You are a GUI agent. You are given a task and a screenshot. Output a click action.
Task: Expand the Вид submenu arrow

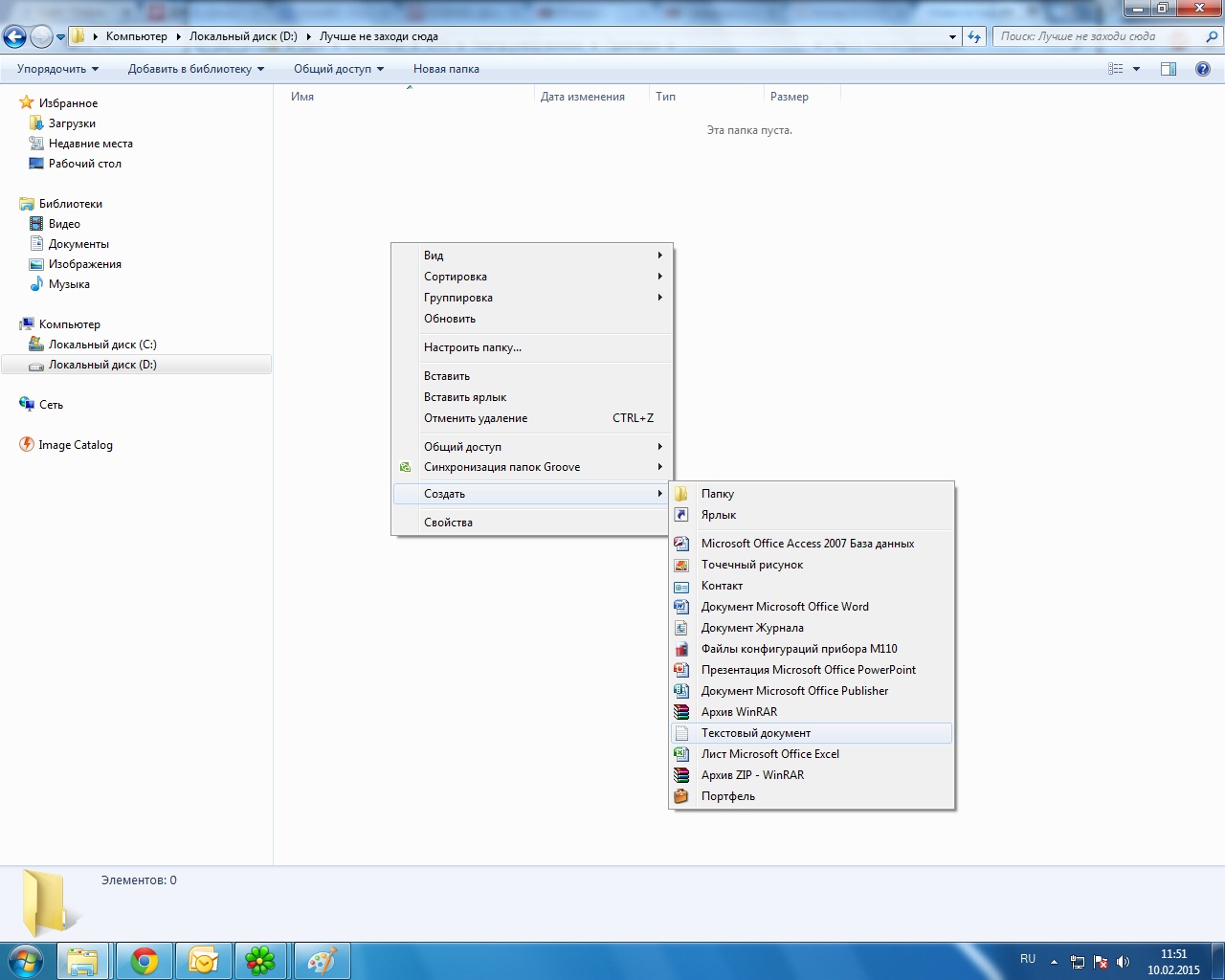(x=659, y=256)
